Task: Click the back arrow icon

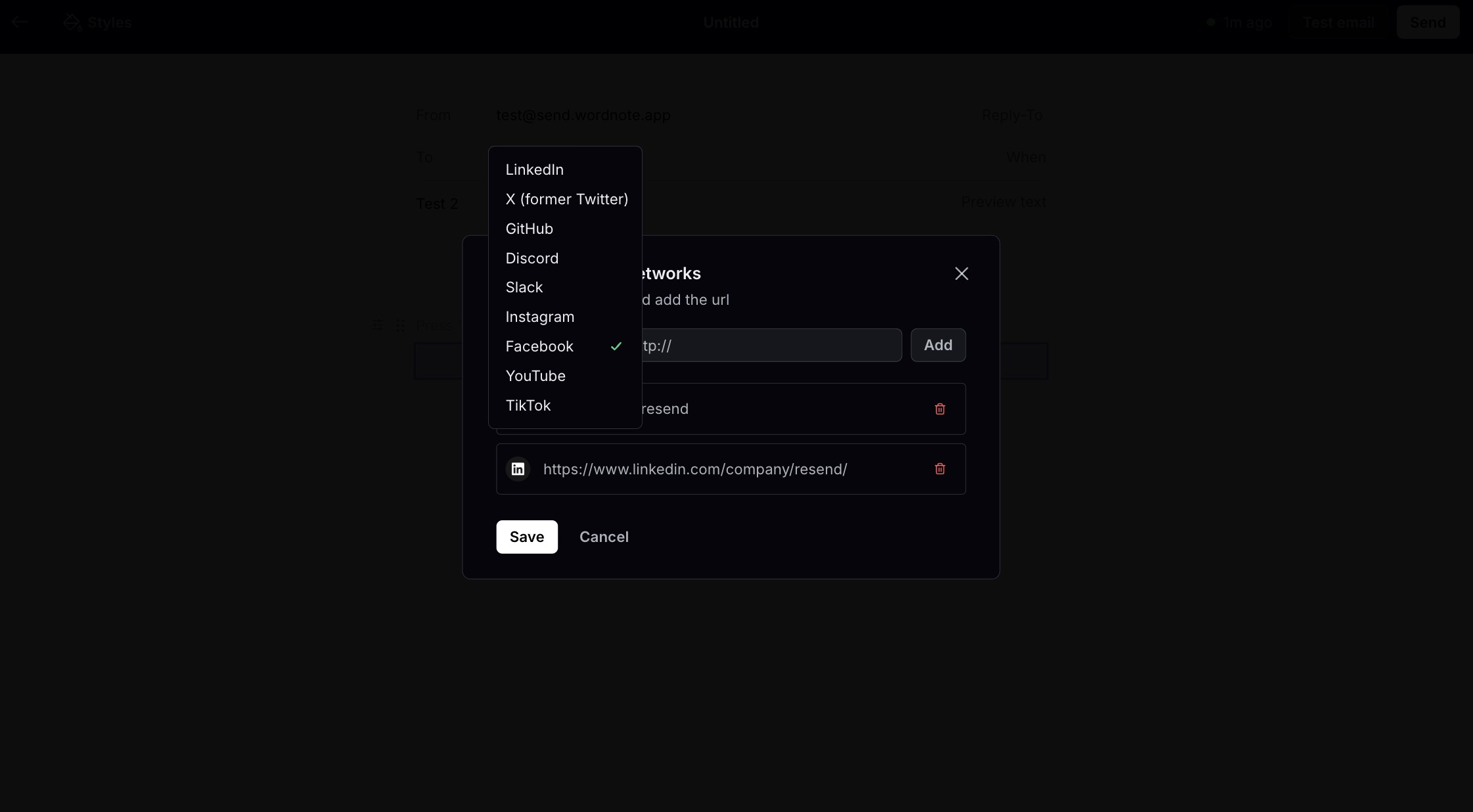Action: point(20,22)
